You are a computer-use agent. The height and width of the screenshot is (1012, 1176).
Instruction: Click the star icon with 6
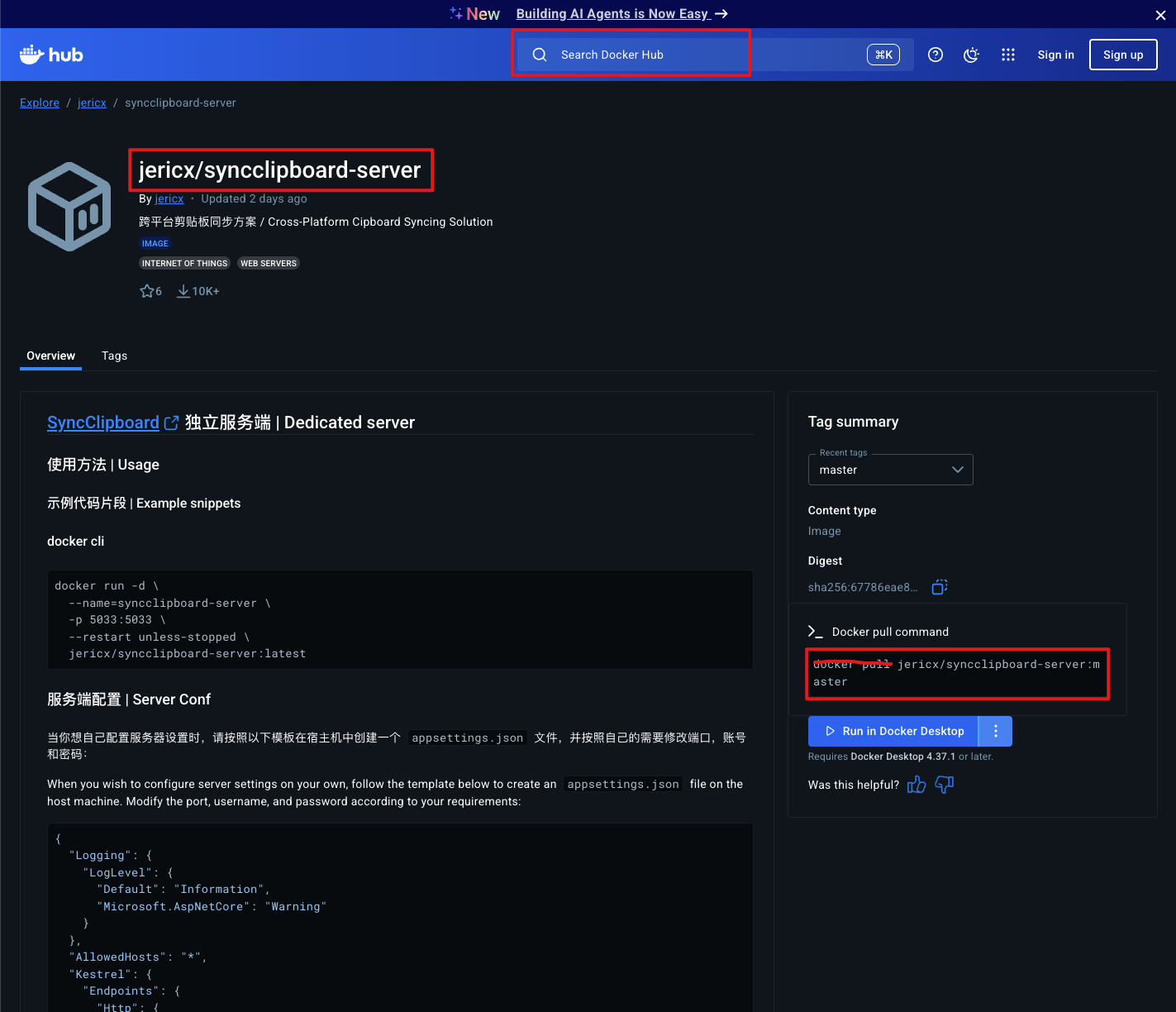click(x=147, y=291)
